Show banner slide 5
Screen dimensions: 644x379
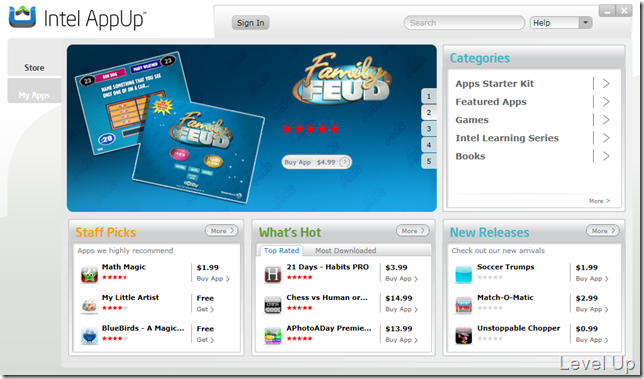pyautogui.click(x=429, y=161)
